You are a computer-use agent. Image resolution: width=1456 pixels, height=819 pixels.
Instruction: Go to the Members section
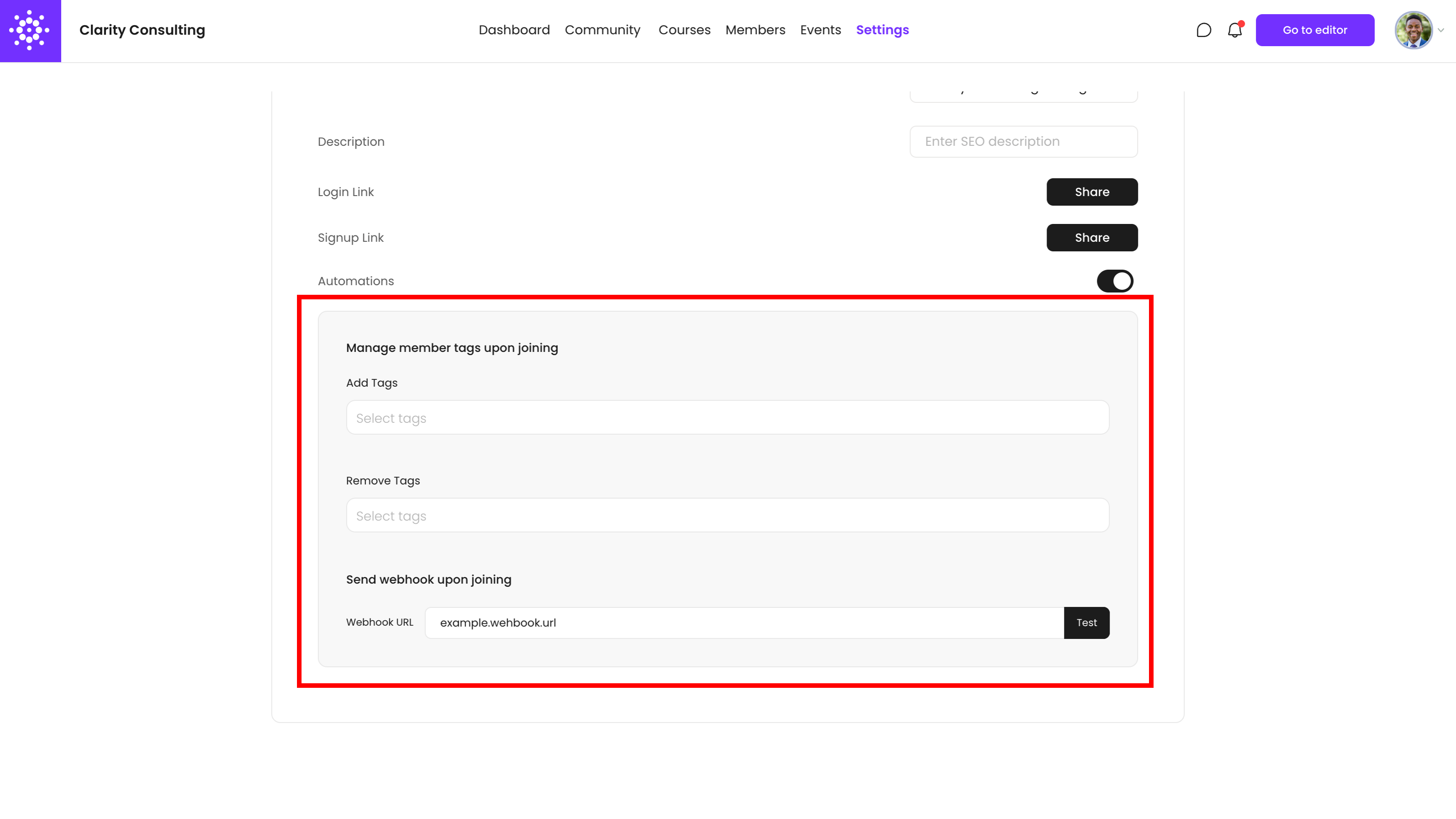(755, 30)
